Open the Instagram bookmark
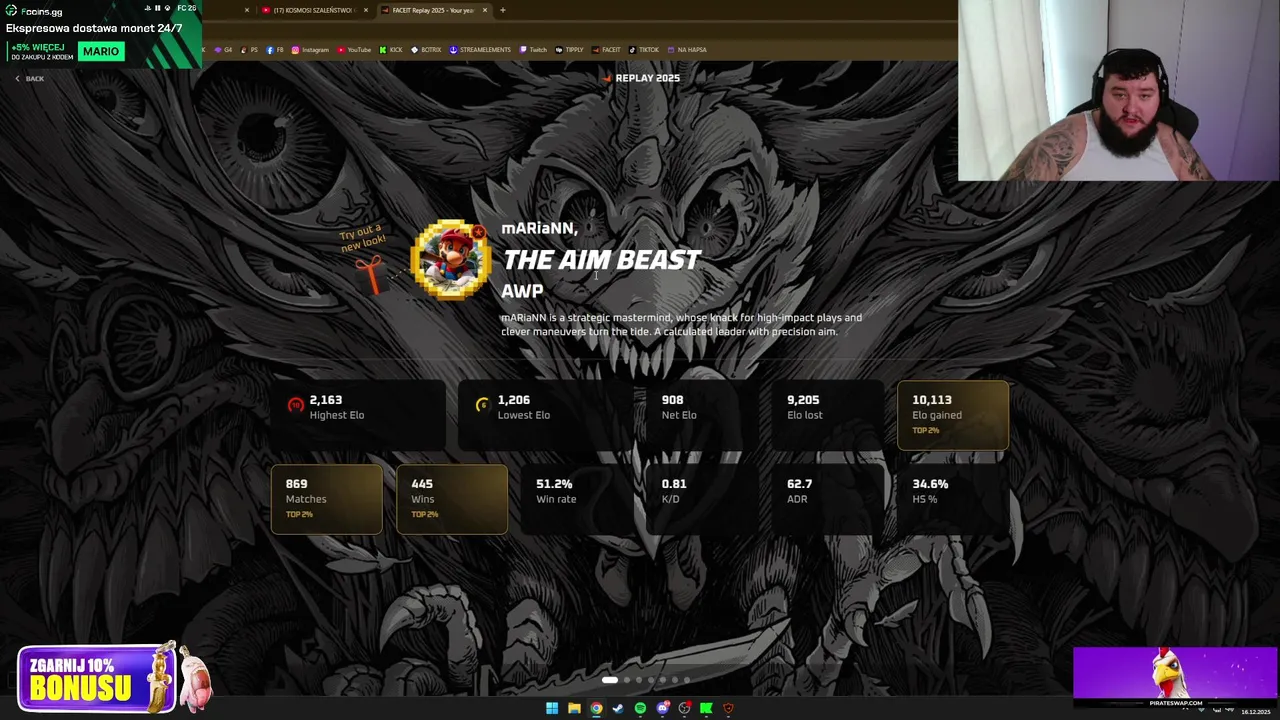1280x720 pixels. coord(310,50)
